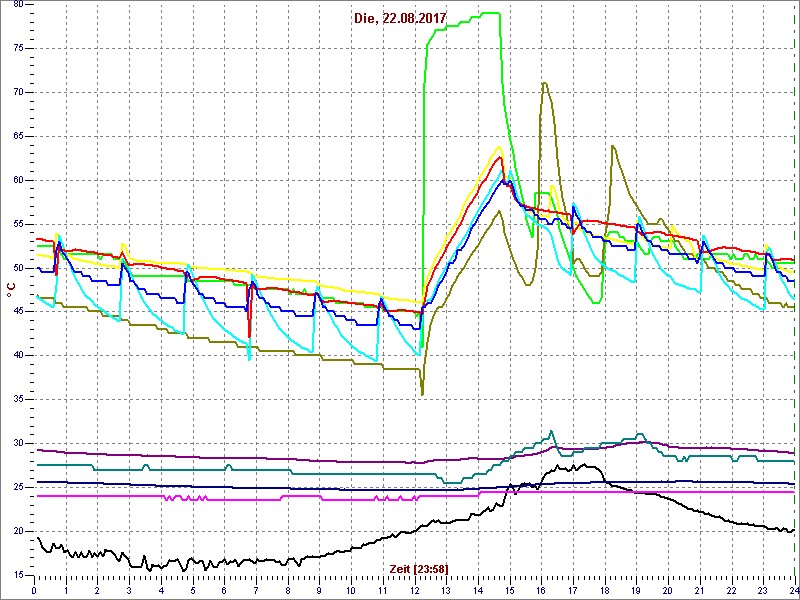The width and height of the screenshot is (800, 600).
Task: Select the 50 value on the temperature axis
Action: click(x=18, y=268)
